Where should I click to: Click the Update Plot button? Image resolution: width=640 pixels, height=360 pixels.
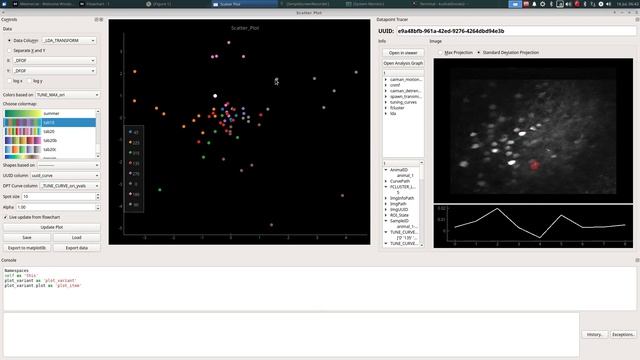52,227
